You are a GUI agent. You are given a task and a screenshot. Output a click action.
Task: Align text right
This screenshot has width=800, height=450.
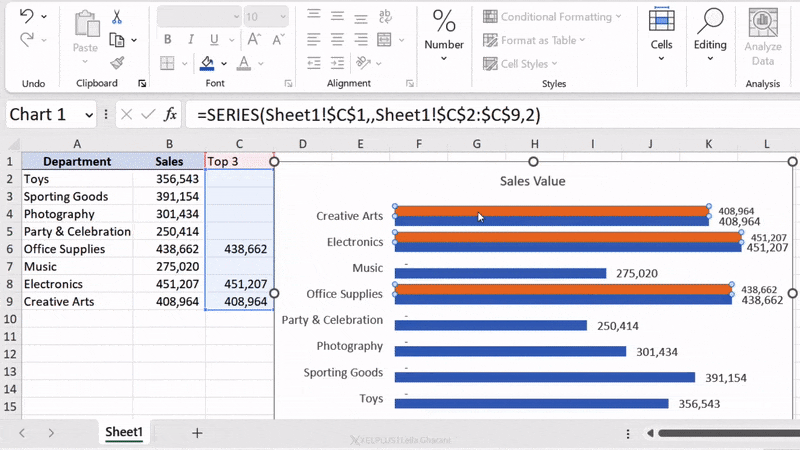[361, 39]
